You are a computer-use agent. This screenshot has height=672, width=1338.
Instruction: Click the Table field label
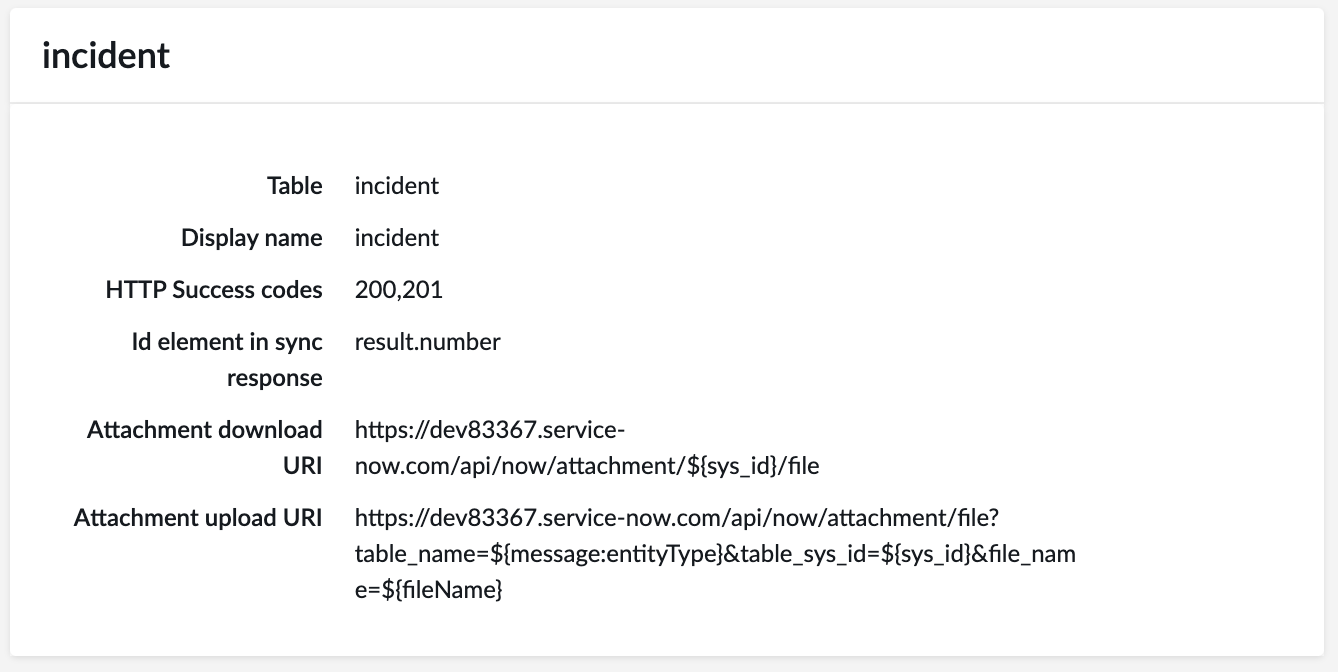click(x=294, y=186)
